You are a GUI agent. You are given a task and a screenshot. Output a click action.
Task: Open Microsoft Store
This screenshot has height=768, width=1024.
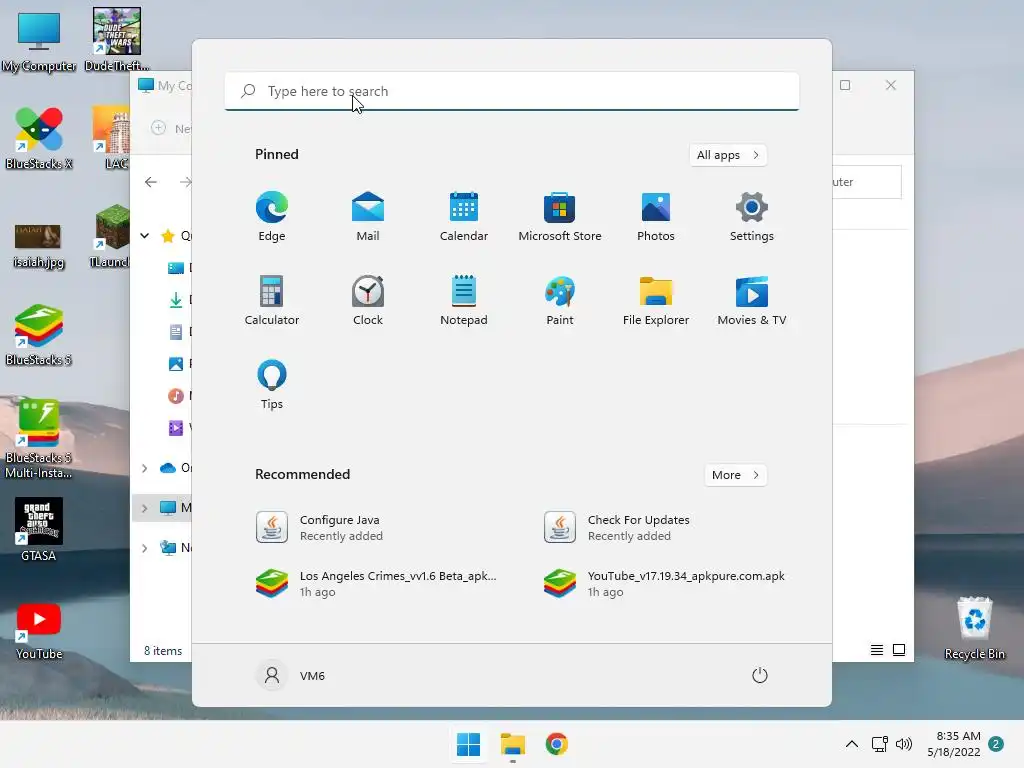(560, 217)
